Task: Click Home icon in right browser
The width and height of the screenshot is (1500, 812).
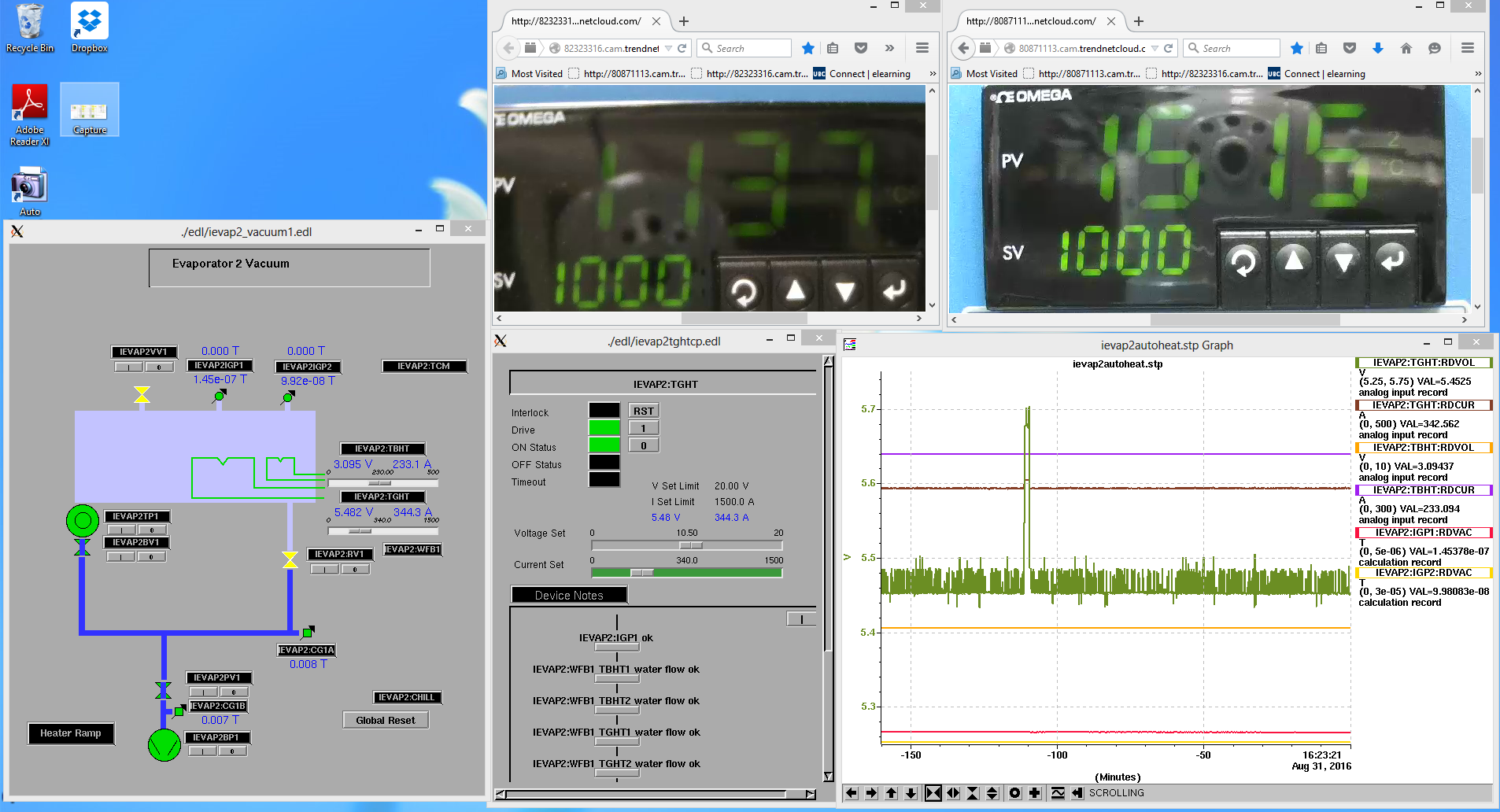Action: coord(1406,48)
